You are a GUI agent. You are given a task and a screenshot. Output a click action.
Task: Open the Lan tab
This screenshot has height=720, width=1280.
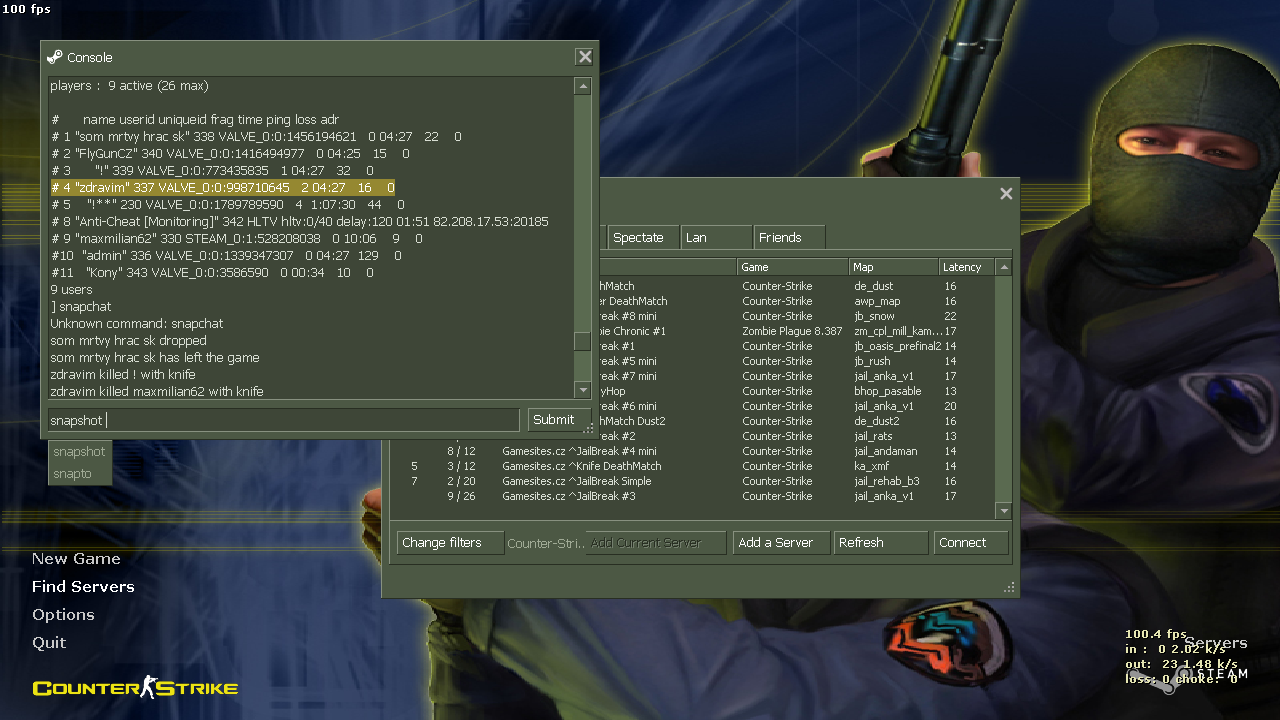716,237
